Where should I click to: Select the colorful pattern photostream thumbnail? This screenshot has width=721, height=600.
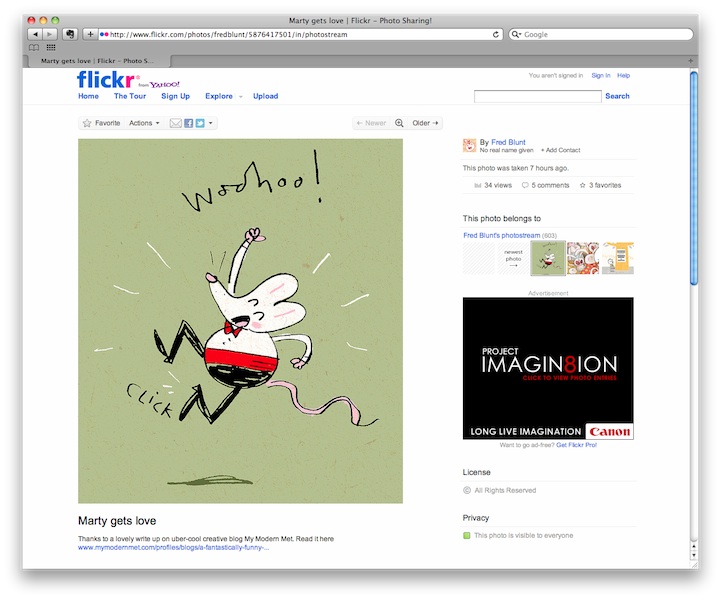(583, 258)
